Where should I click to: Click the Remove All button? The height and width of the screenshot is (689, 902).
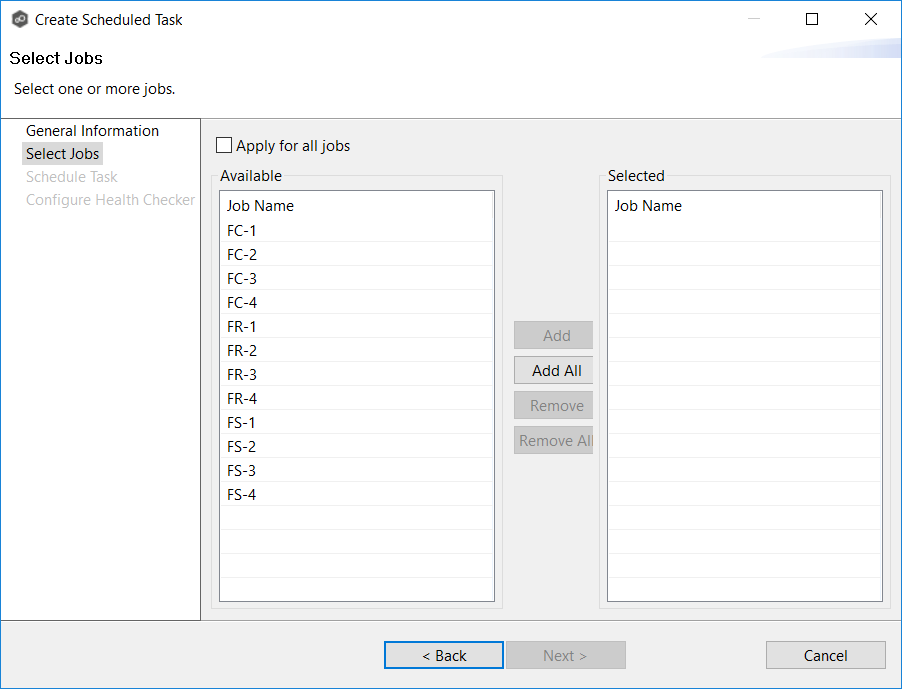coord(553,440)
